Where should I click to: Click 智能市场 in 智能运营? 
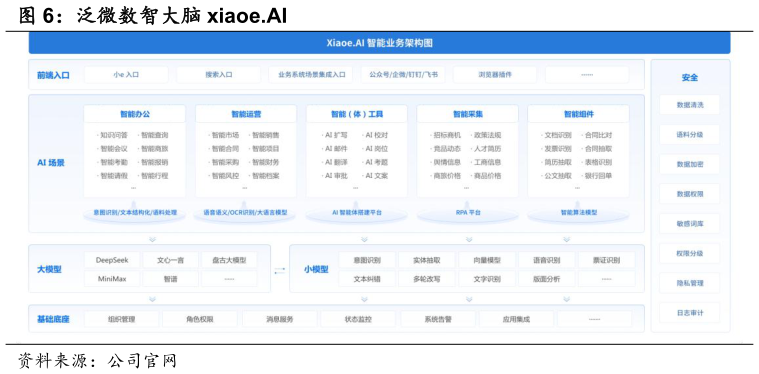pos(225,135)
